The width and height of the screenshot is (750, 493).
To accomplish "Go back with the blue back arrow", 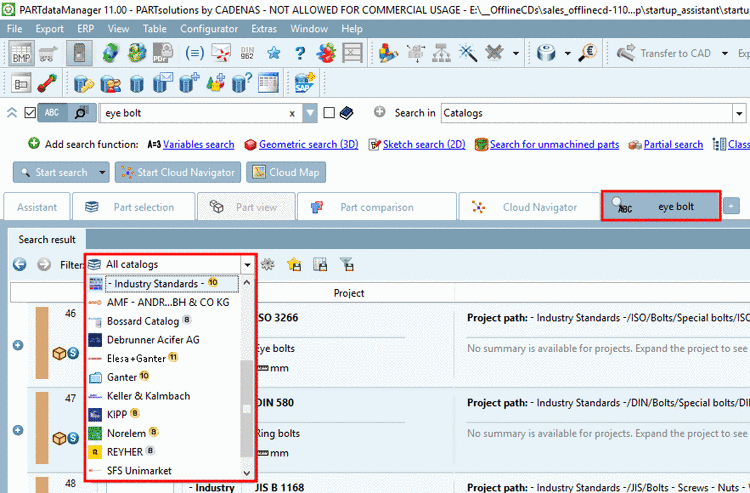I will click(20, 264).
